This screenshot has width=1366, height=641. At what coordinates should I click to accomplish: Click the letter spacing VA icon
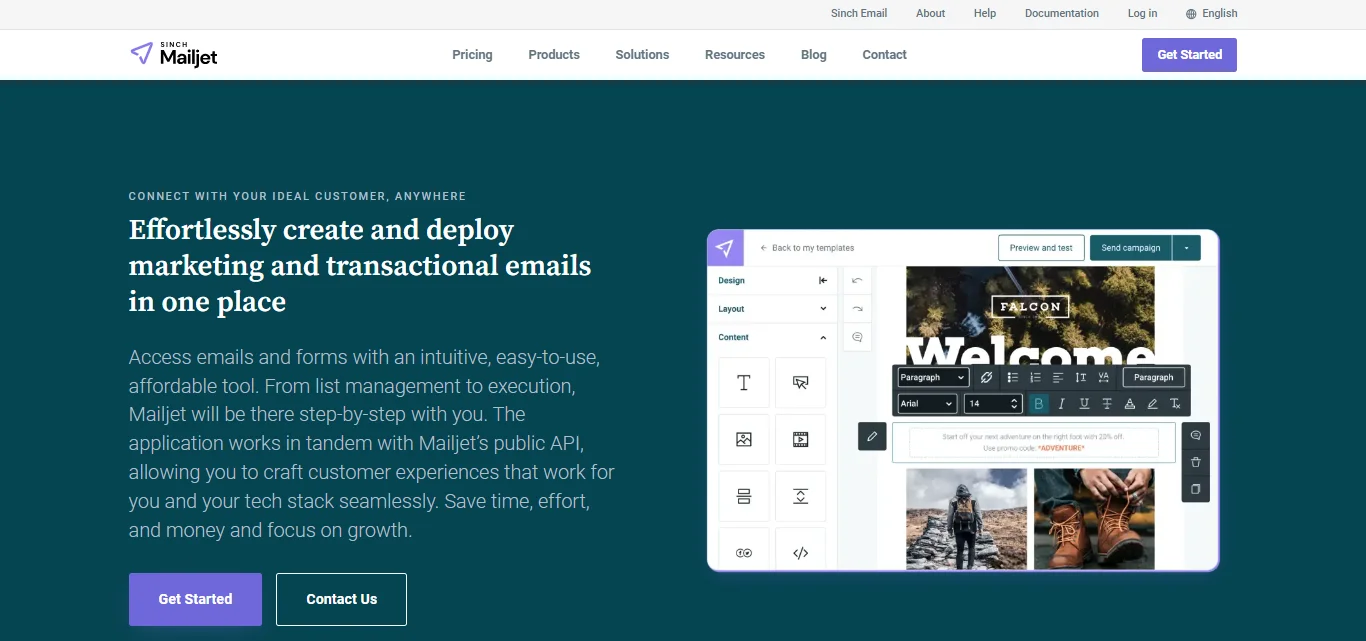coord(1104,377)
